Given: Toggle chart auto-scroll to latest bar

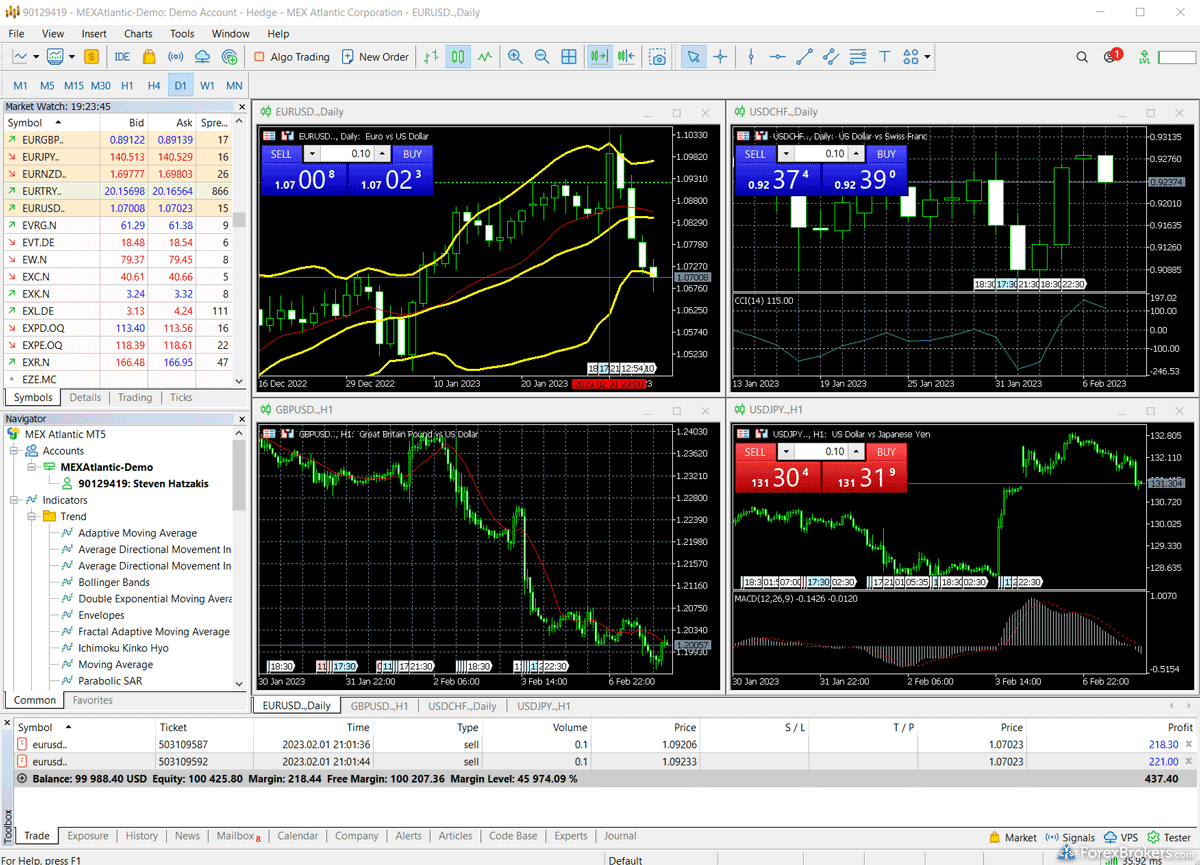Looking at the screenshot, I should coord(599,57).
